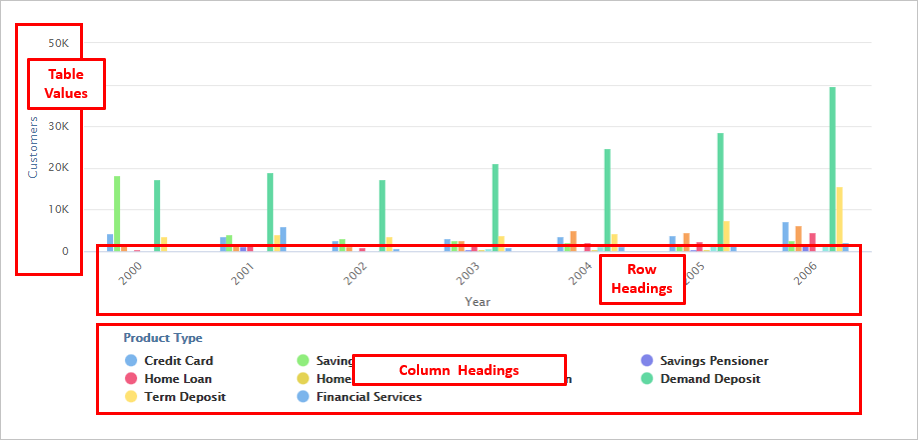Image resolution: width=918 pixels, height=440 pixels.
Task: Select the Column Headings annotation box
Action: pyautogui.click(x=459, y=370)
